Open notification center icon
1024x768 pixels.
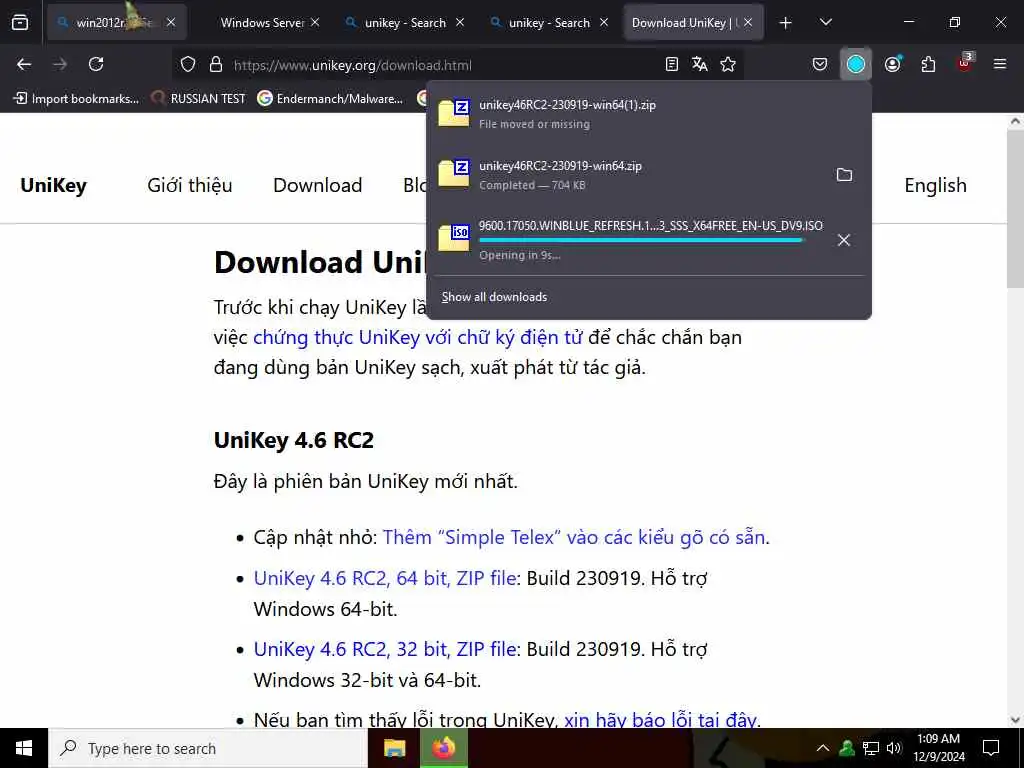pyautogui.click(x=991, y=748)
